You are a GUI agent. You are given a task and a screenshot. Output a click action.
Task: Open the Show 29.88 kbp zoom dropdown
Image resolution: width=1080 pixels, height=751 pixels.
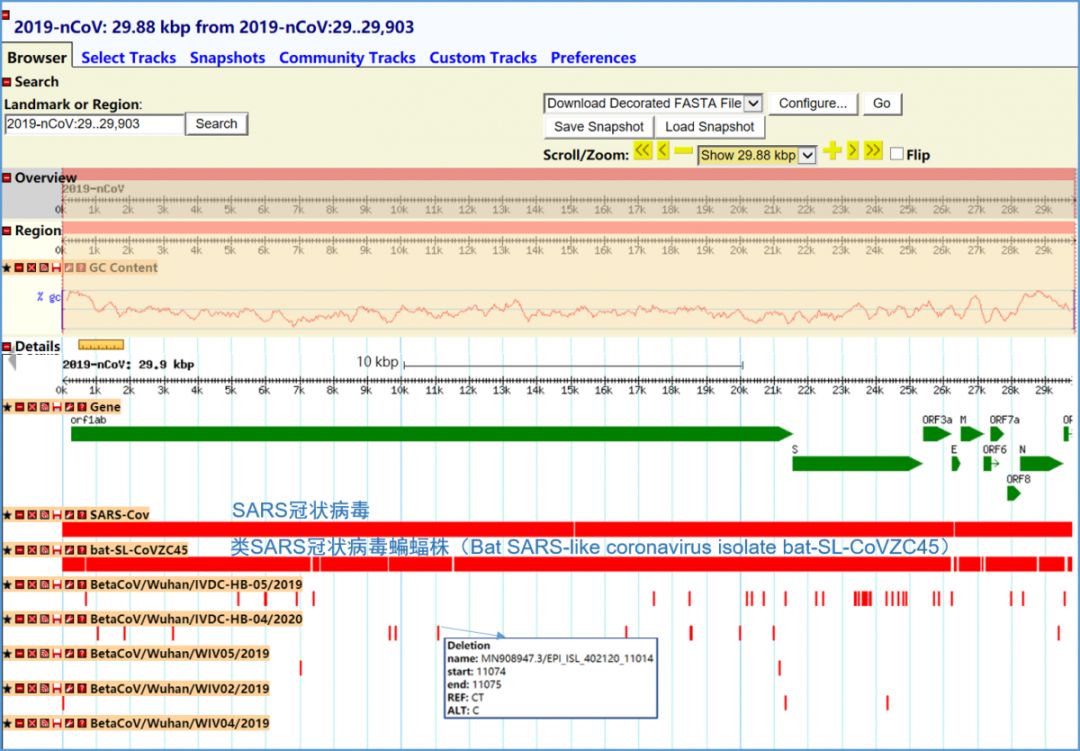757,155
